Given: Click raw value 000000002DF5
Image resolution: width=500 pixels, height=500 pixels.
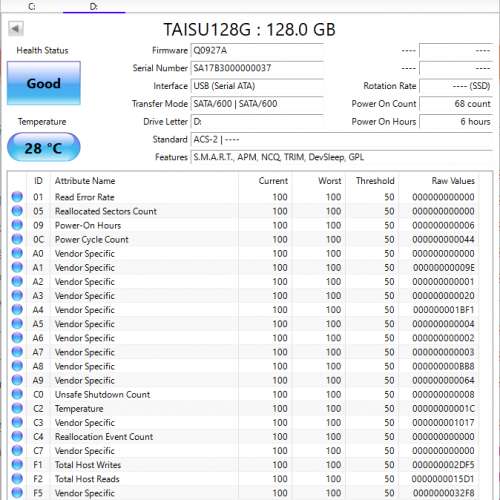Looking at the screenshot, I should click(443, 465).
